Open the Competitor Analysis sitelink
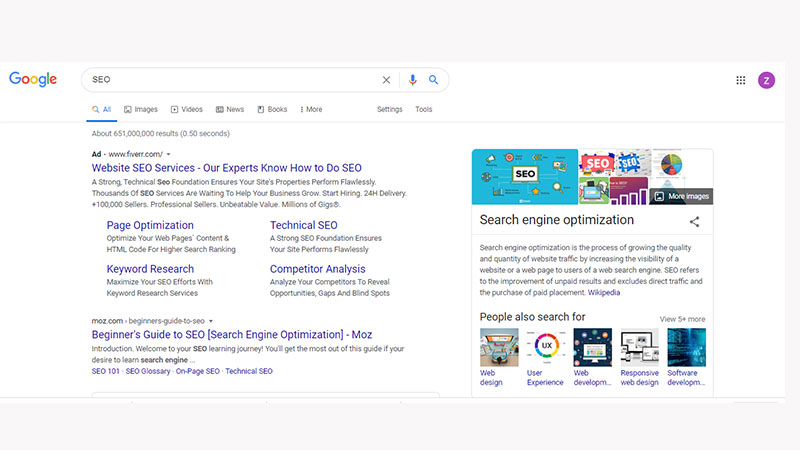 (317, 269)
